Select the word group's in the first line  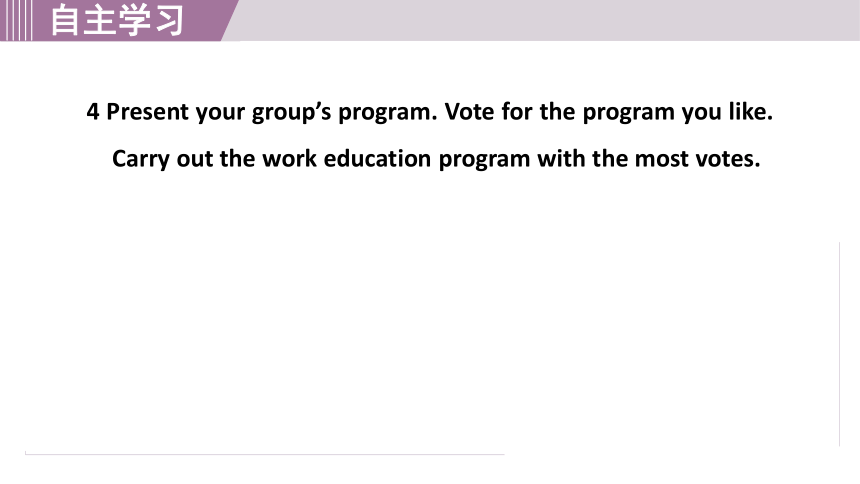(x=291, y=113)
